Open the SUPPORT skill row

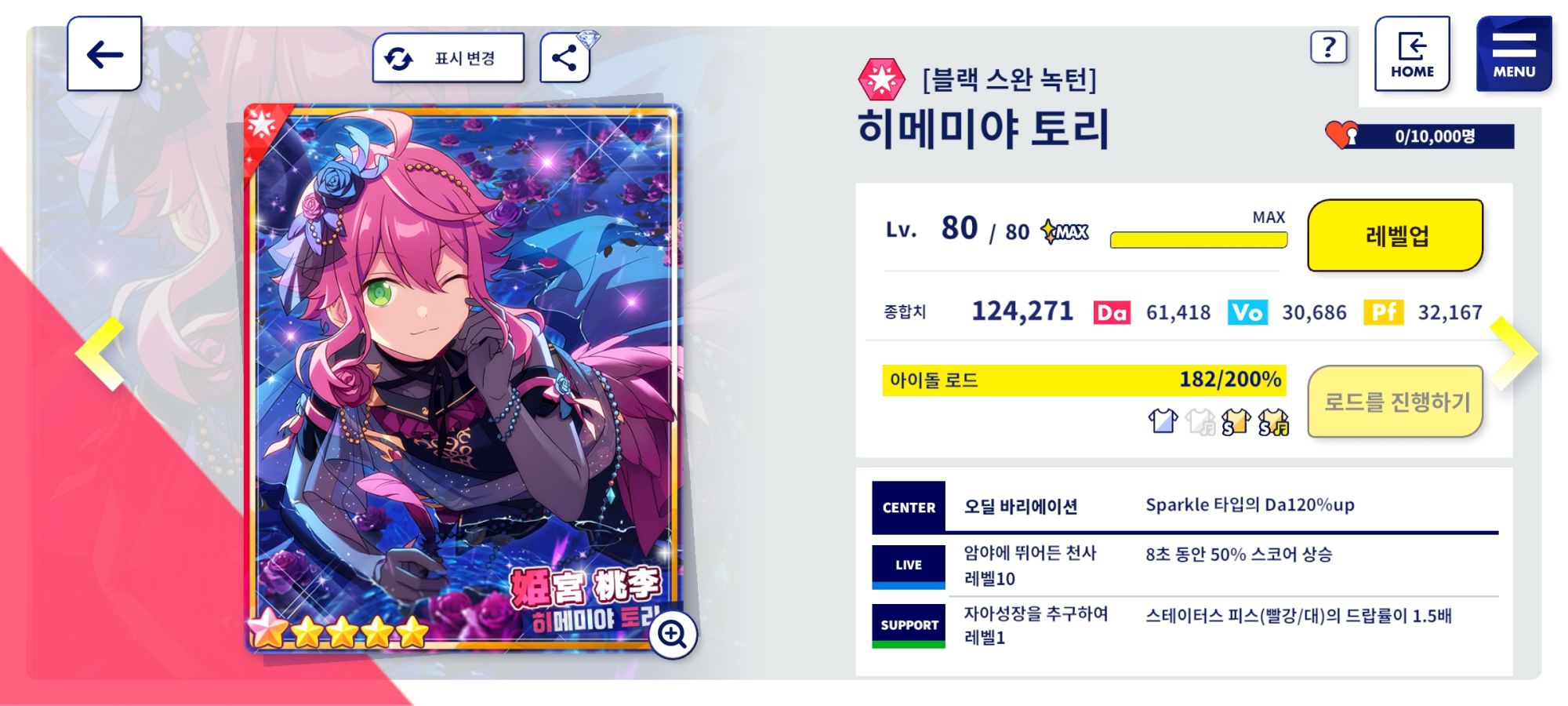[1185, 624]
